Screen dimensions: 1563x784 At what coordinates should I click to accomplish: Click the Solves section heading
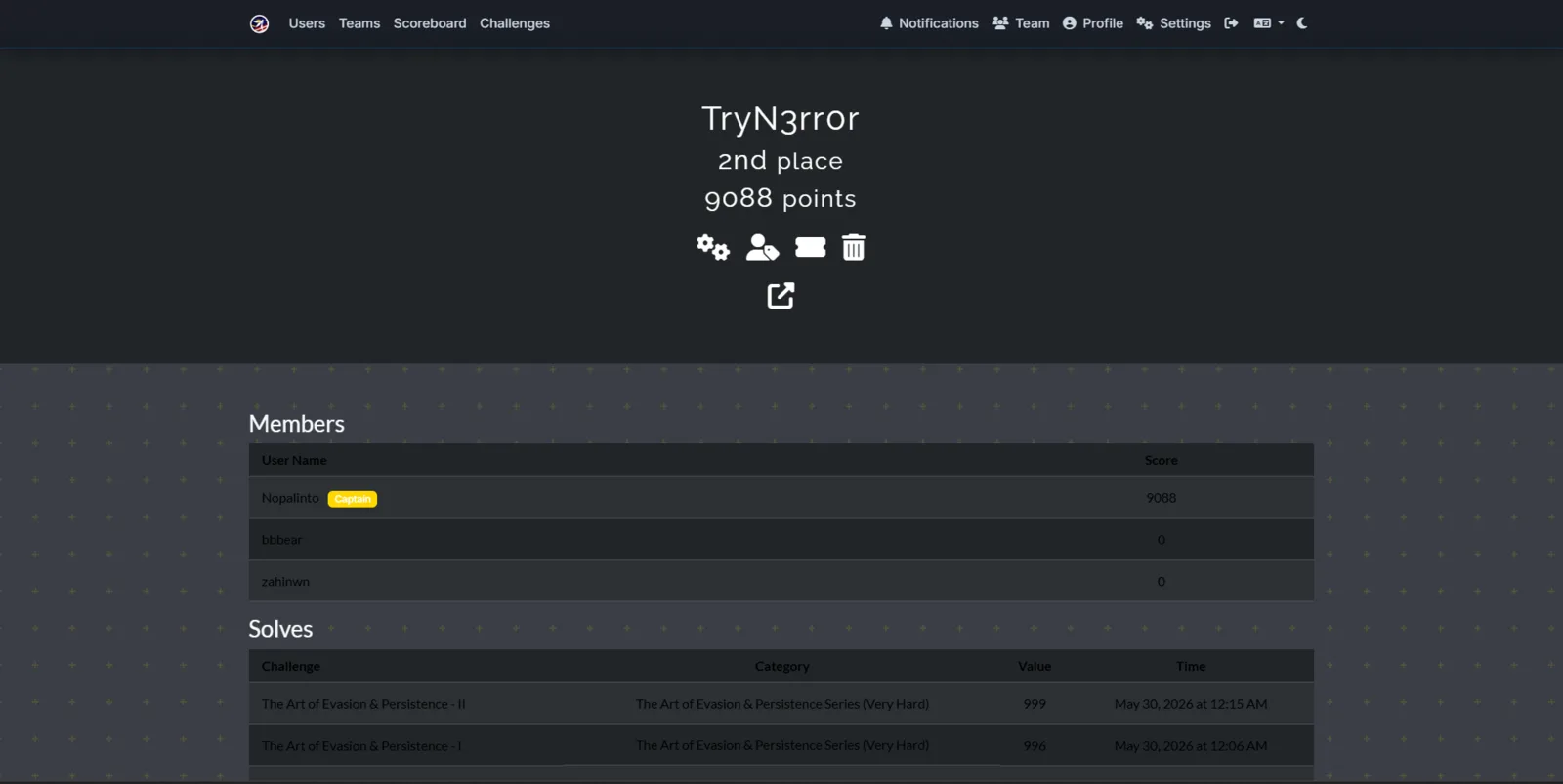click(280, 629)
